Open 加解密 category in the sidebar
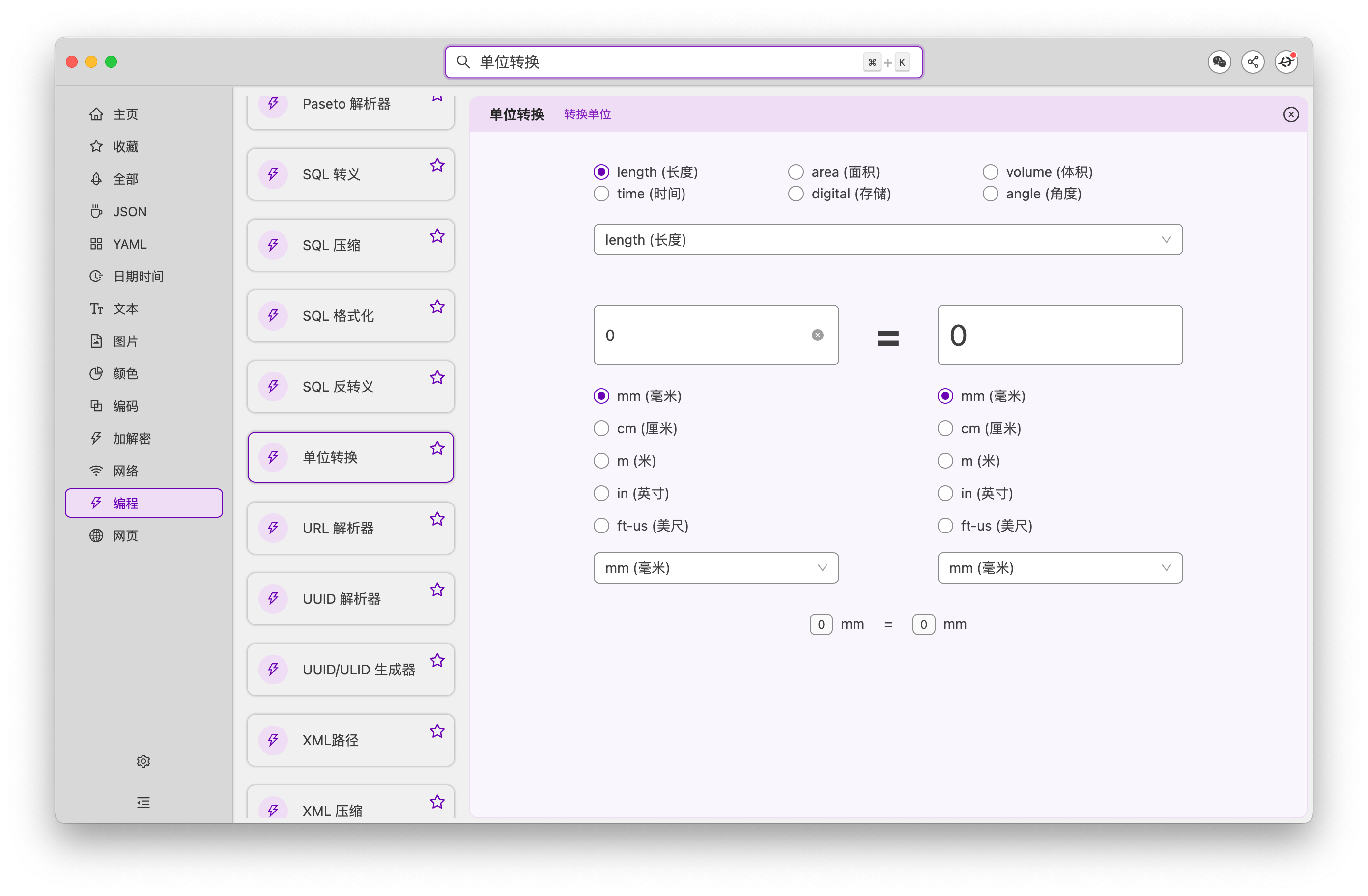 point(143,439)
